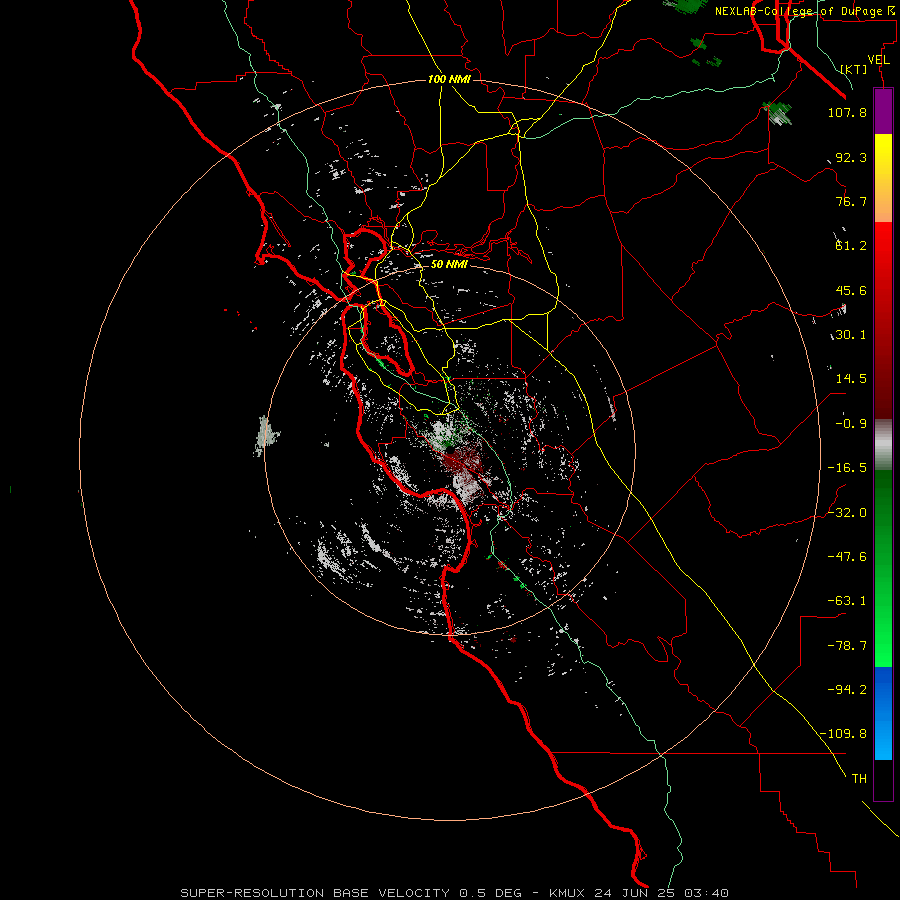Click the VEL legend title
The image size is (900, 900).
(878, 60)
